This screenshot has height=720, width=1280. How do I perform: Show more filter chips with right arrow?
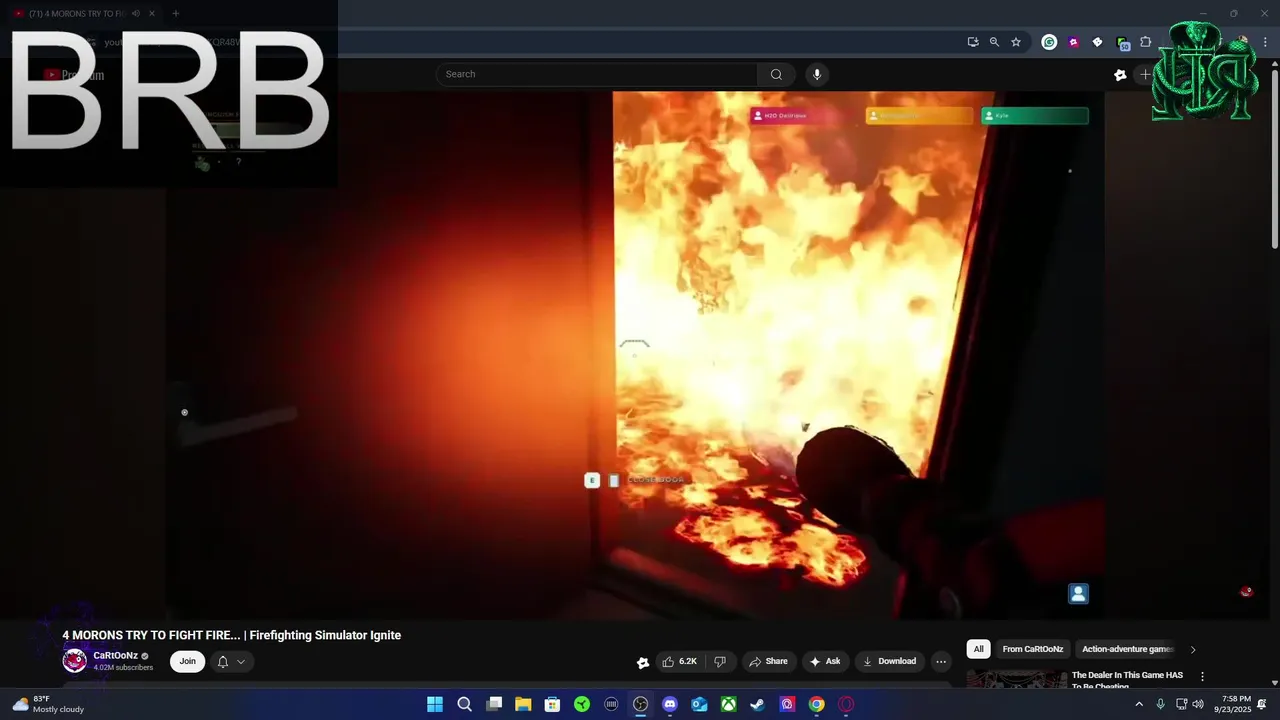(x=1192, y=649)
